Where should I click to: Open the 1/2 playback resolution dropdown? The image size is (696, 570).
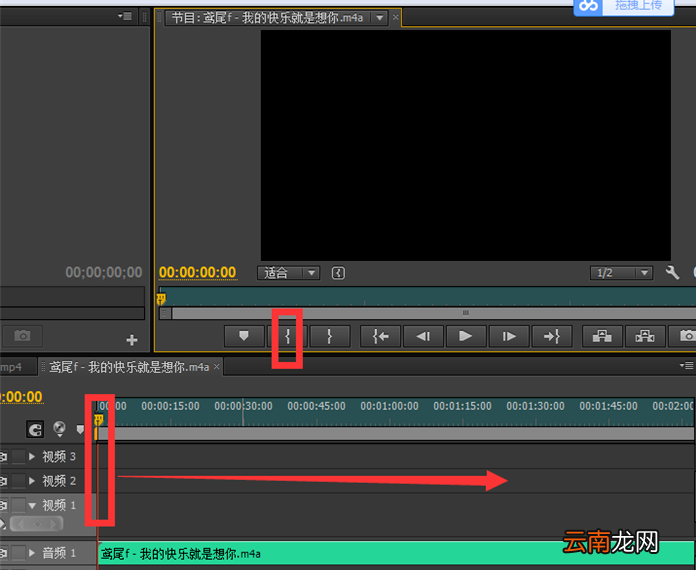621,273
